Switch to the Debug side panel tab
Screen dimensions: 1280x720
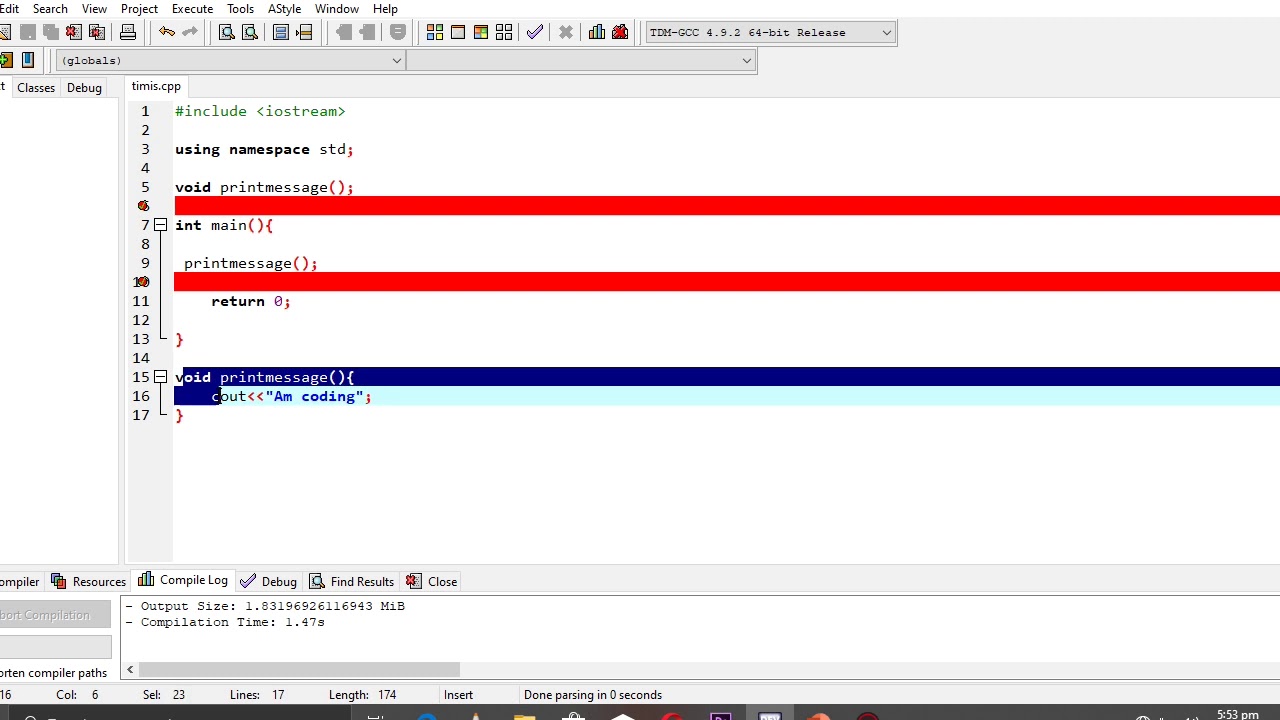click(x=84, y=88)
